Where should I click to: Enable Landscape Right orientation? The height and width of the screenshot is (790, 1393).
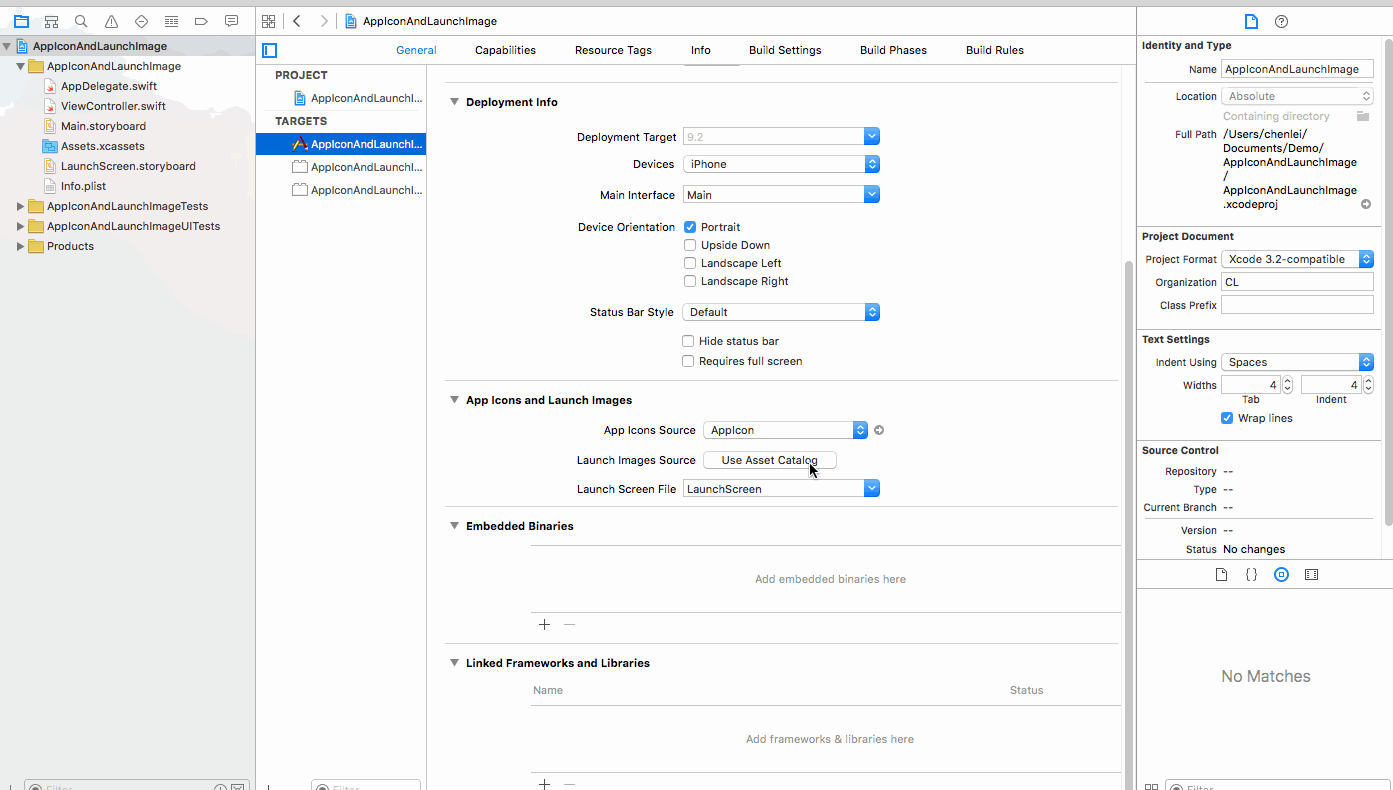(x=690, y=281)
